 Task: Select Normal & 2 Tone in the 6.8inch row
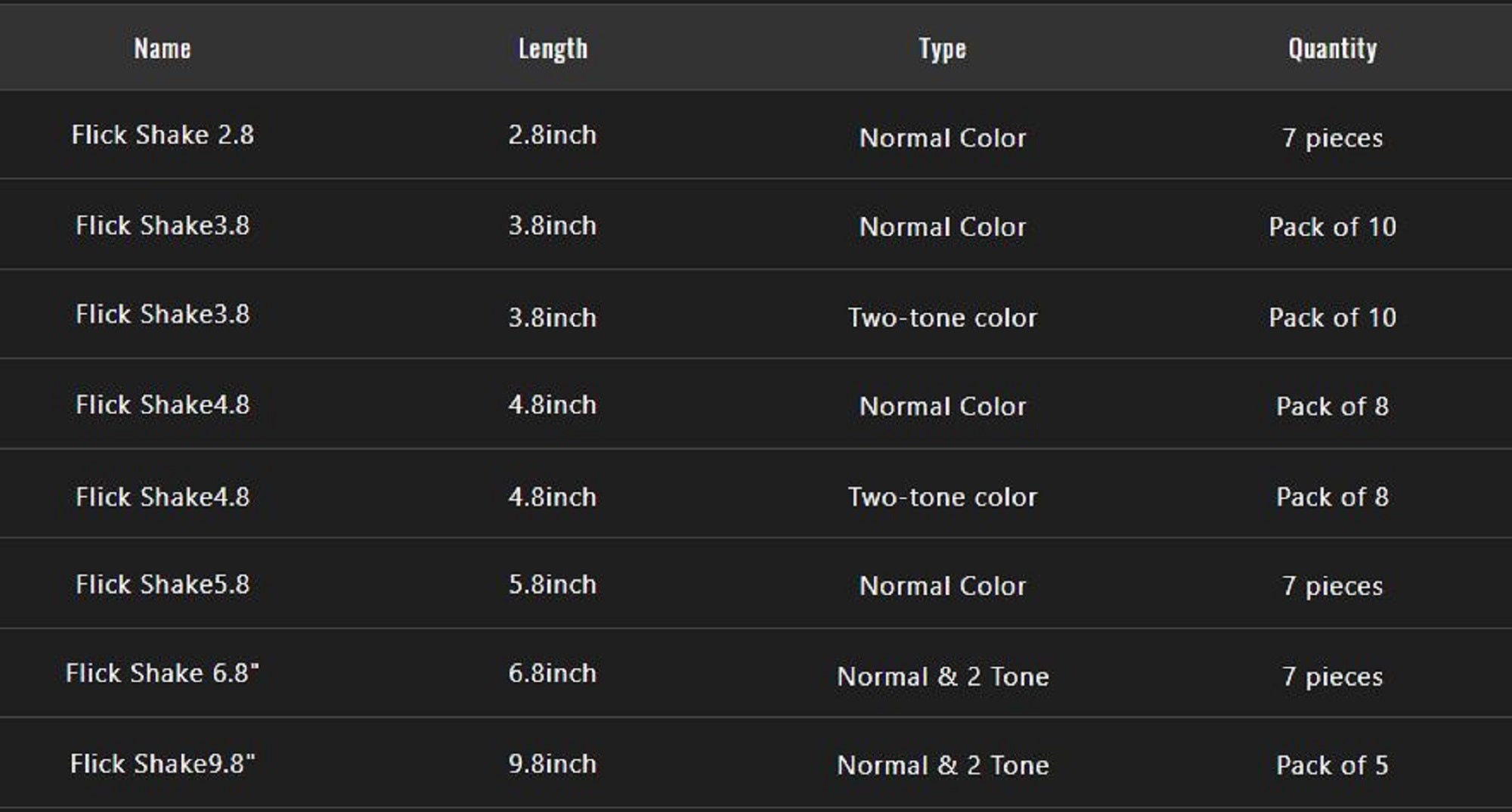click(x=943, y=676)
